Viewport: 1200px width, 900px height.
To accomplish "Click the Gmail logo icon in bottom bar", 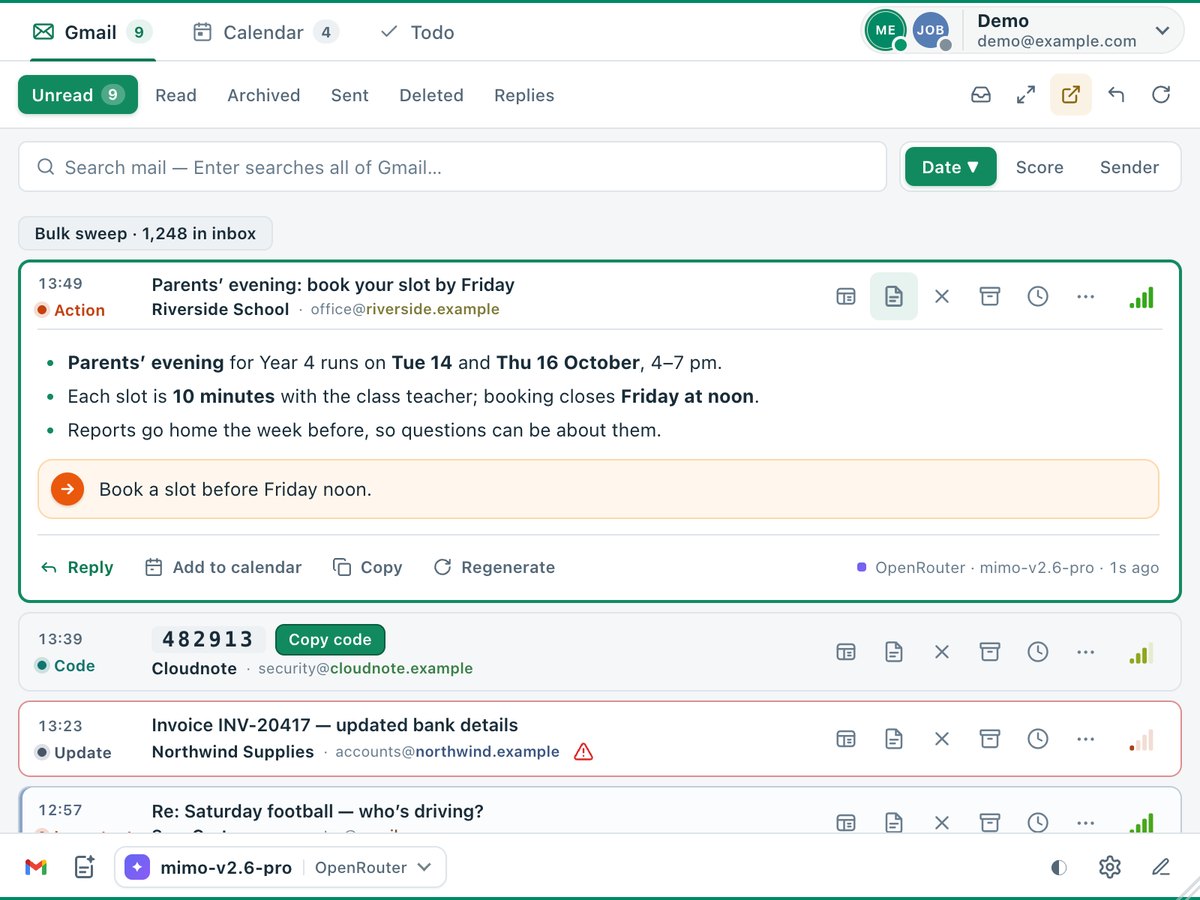I will [36, 867].
